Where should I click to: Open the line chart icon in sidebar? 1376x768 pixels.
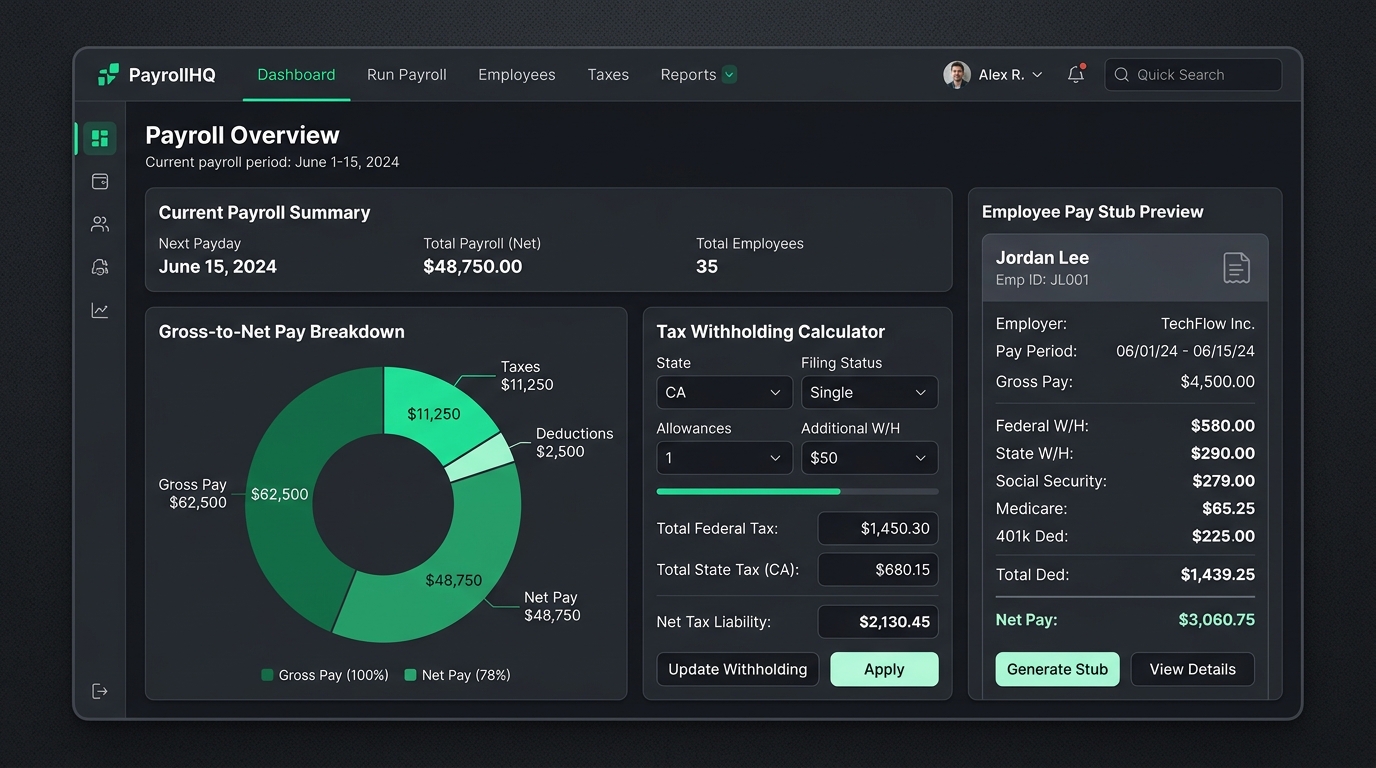[x=100, y=310]
